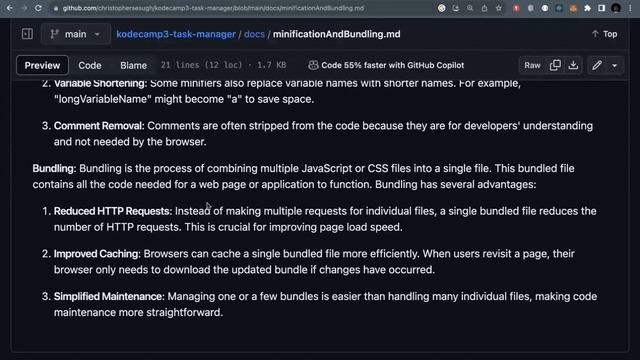Click the 'Variable Shortening:' text
The image size is (640, 360).
click(100, 83)
